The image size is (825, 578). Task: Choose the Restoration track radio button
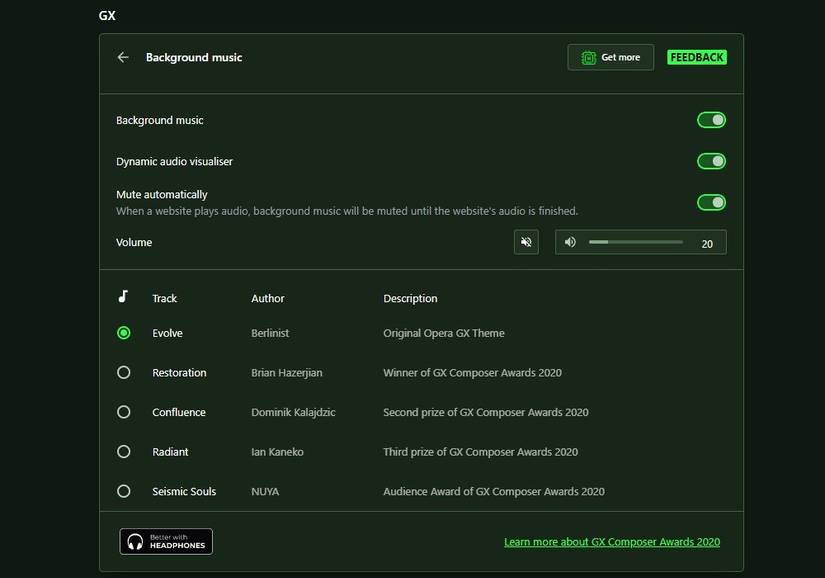[x=124, y=372]
